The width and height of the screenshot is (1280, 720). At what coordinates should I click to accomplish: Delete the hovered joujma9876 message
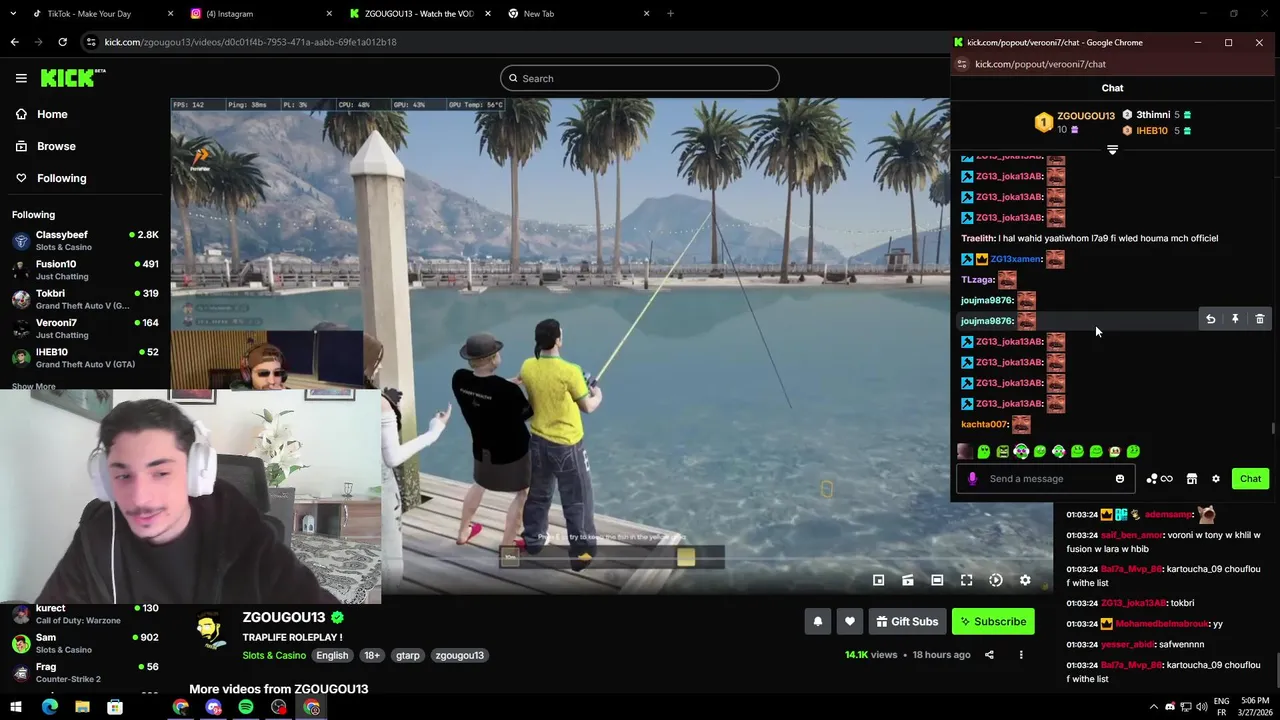point(1260,319)
